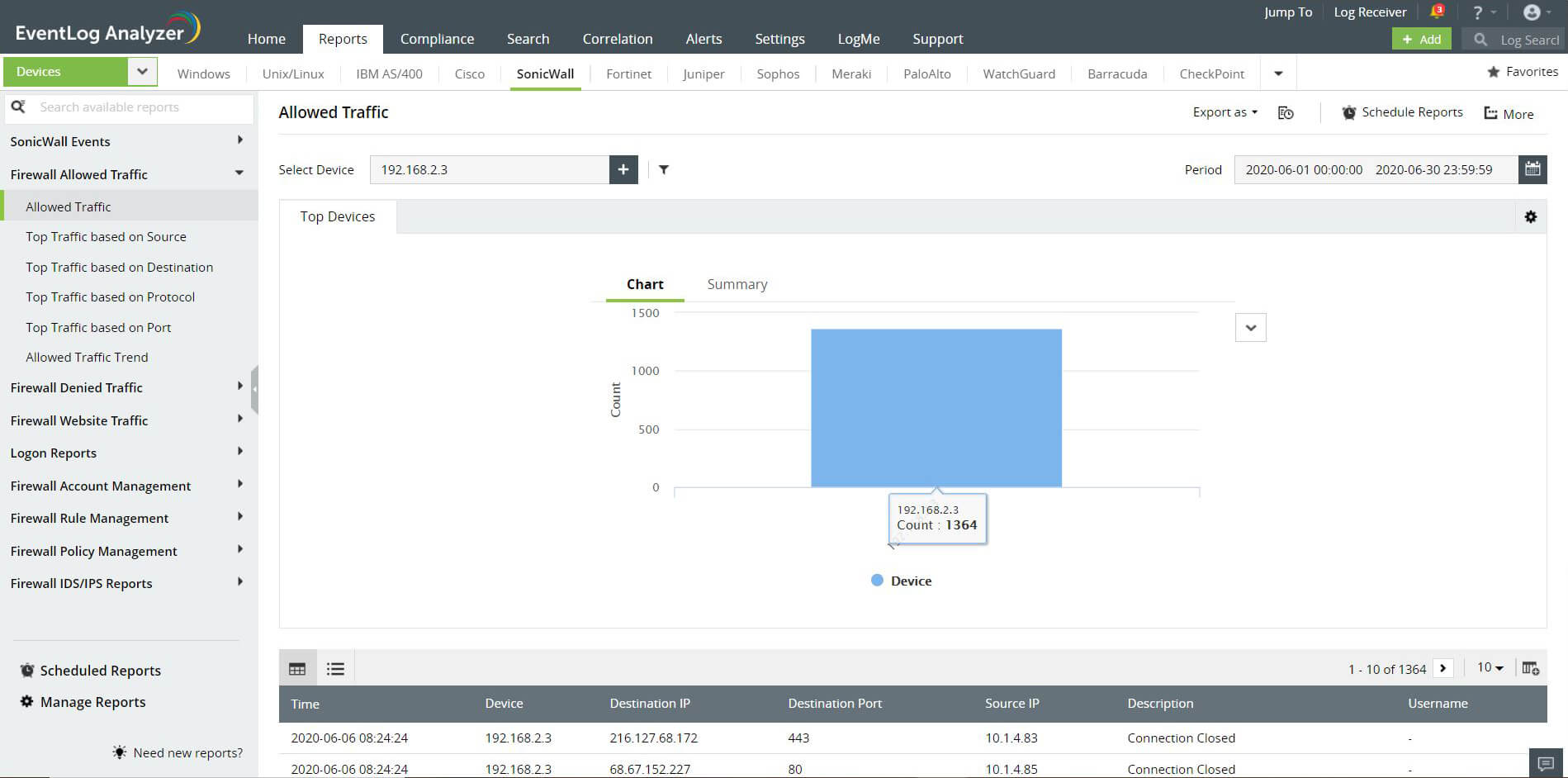Image resolution: width=1568 pixels, height=778 pixels.
Task: Expand the Firewall Website Traffic group
Action: coord(239,419)
